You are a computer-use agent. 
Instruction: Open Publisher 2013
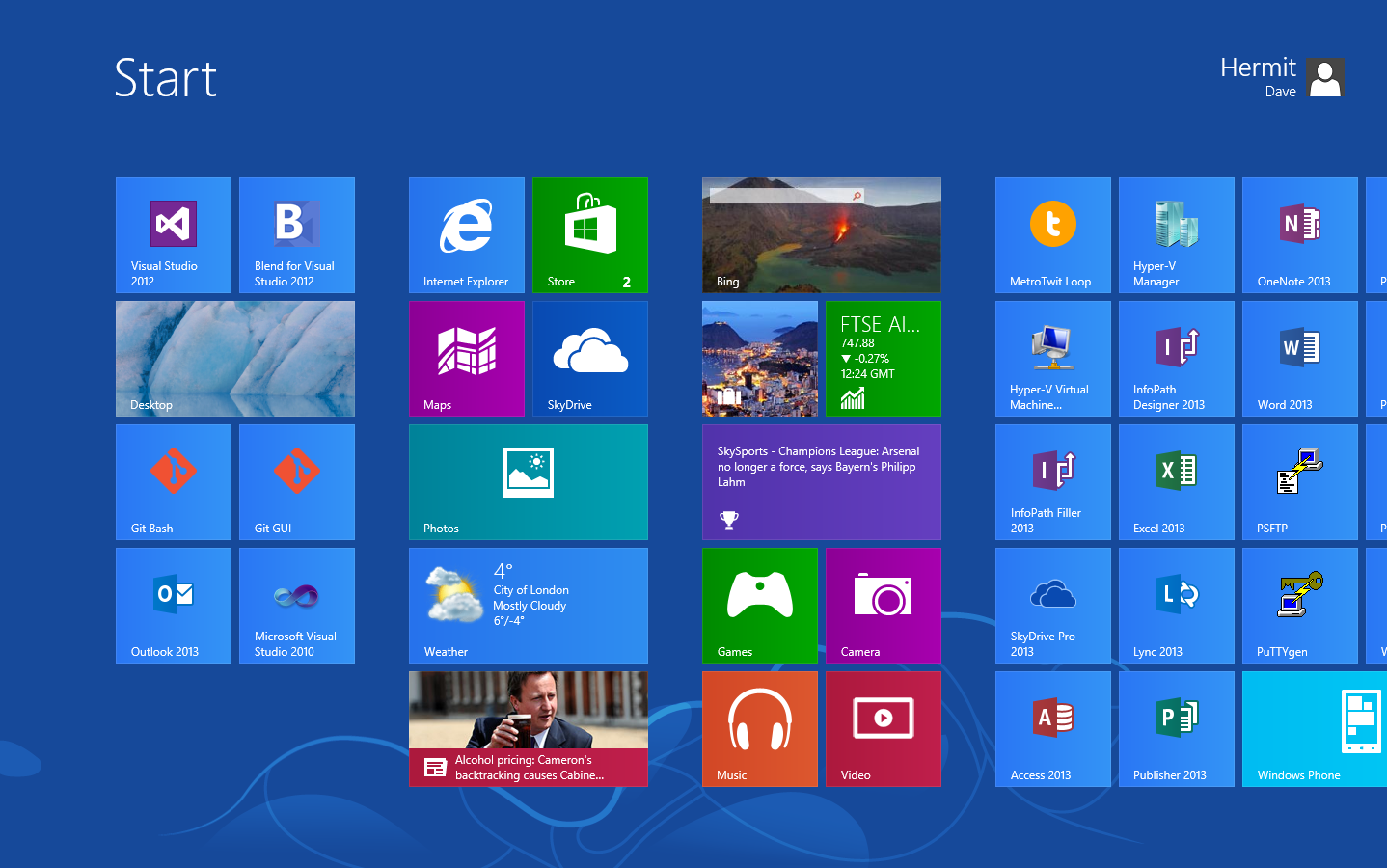click(1177, 729)
